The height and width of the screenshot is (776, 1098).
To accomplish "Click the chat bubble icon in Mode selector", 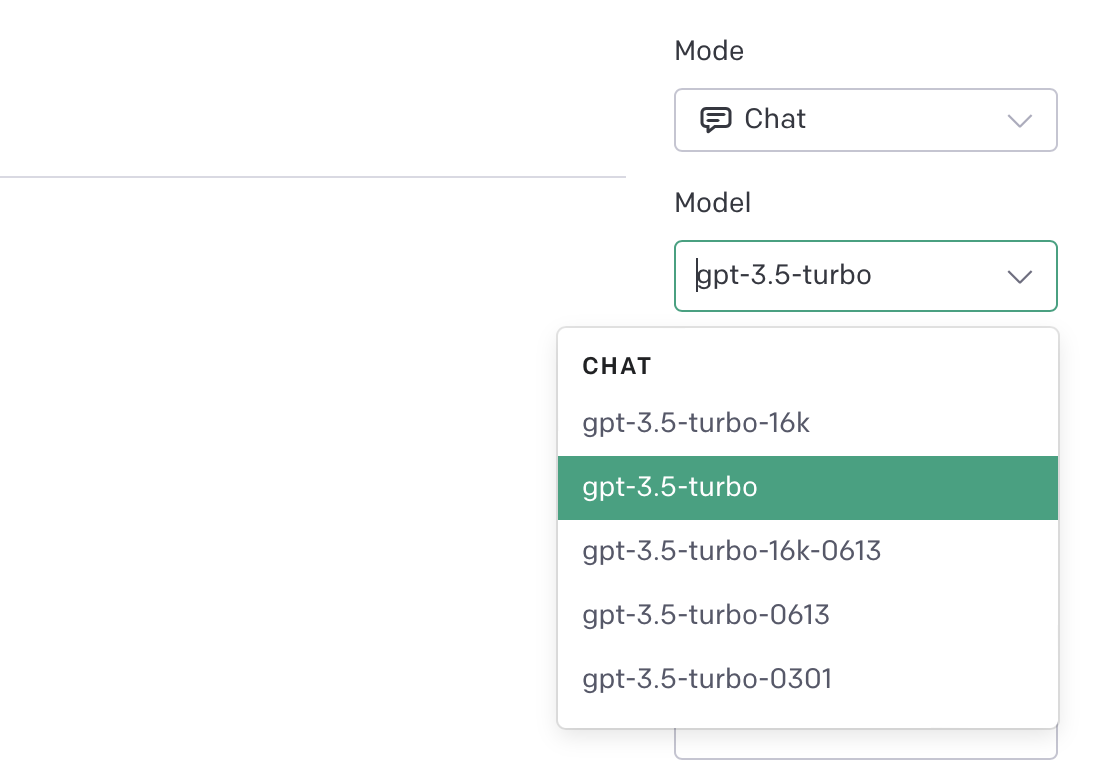I will click(715, 120).
